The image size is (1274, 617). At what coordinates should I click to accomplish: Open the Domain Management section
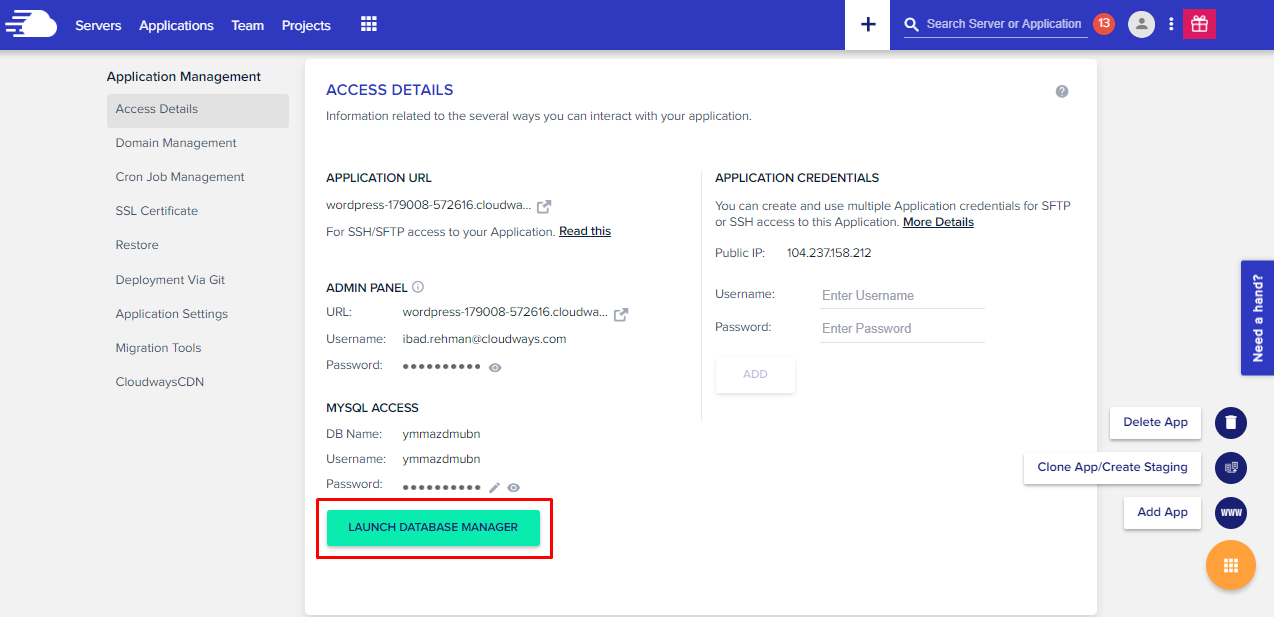coord(175,142)
